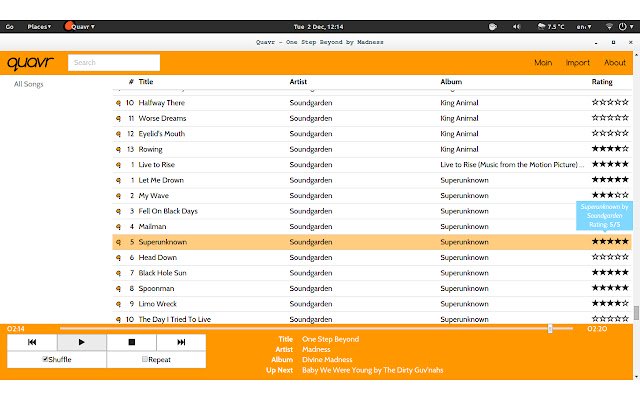Image resolution: width=640 pixels, height=400 pixels.
Task: Change the star rating for Head Down
Action: pyautogui.click(x=610, y=257)
